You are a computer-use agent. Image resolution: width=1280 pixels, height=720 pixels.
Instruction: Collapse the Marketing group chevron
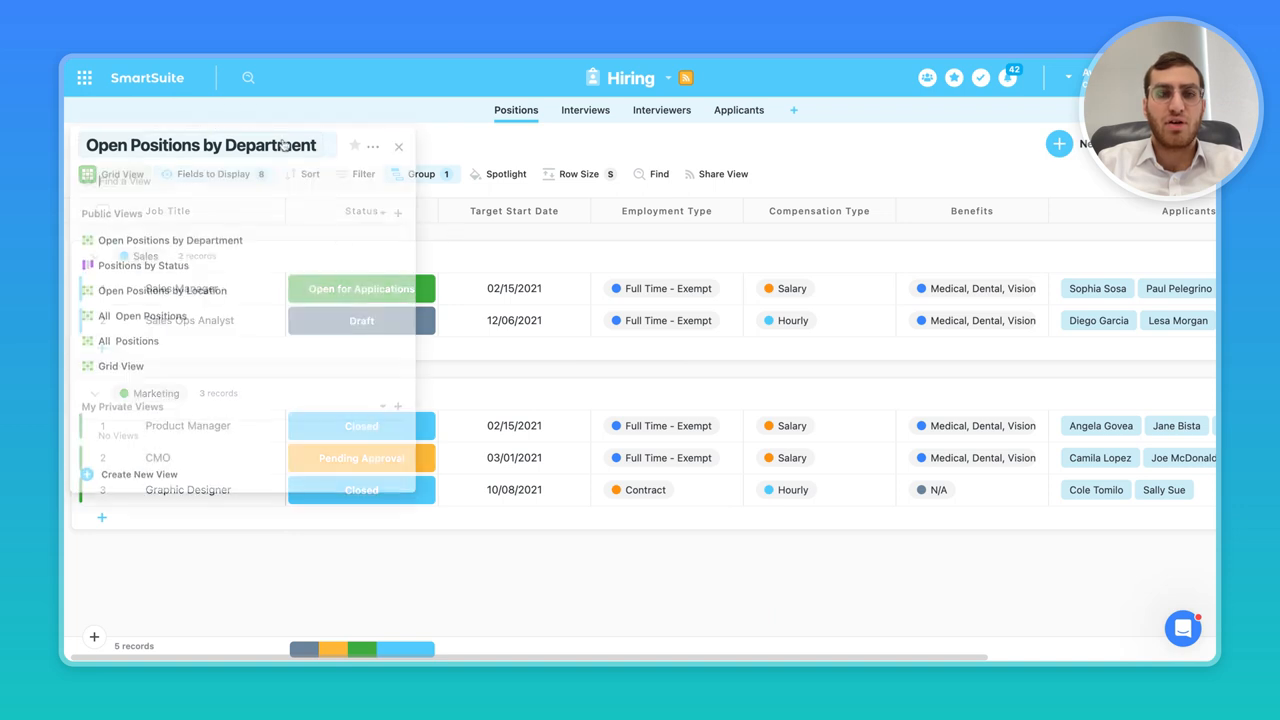tap(95, 394)
